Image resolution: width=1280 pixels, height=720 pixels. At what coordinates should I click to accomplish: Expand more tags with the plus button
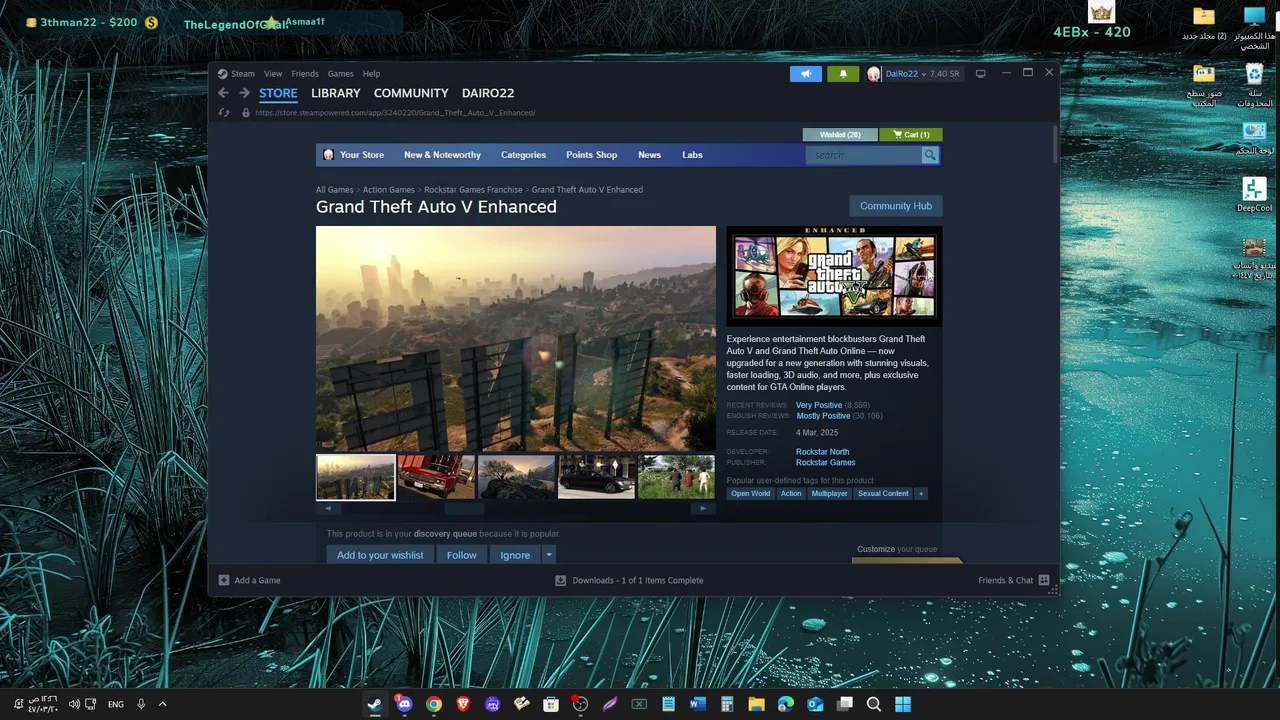tap(921, 493)
